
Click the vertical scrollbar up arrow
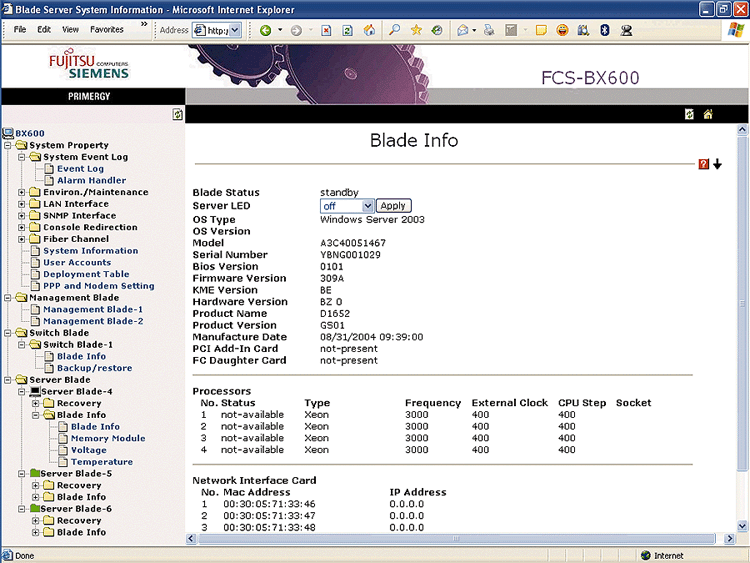click(742, 129)
